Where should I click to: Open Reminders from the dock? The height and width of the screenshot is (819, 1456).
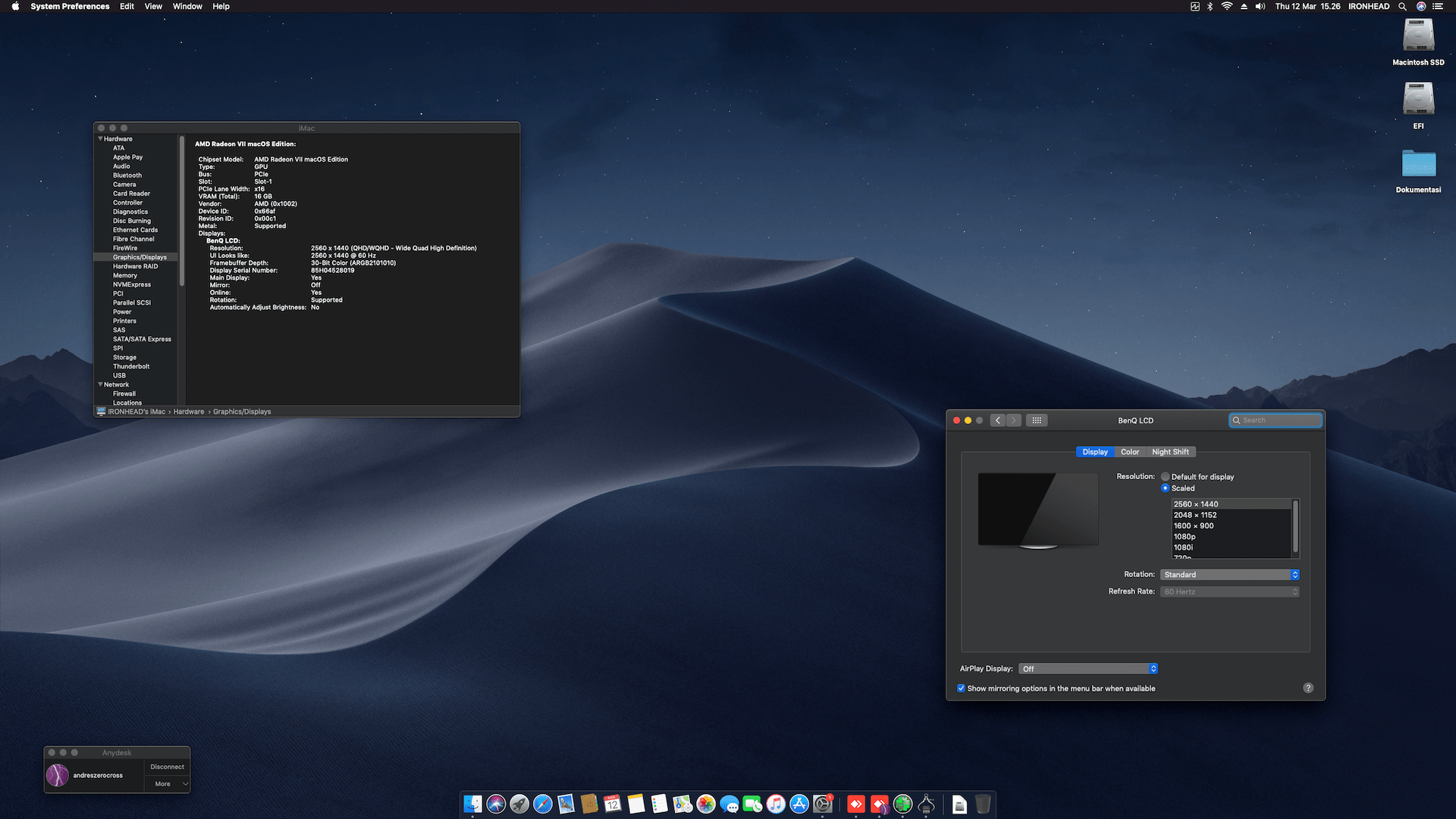coord(659,804)
